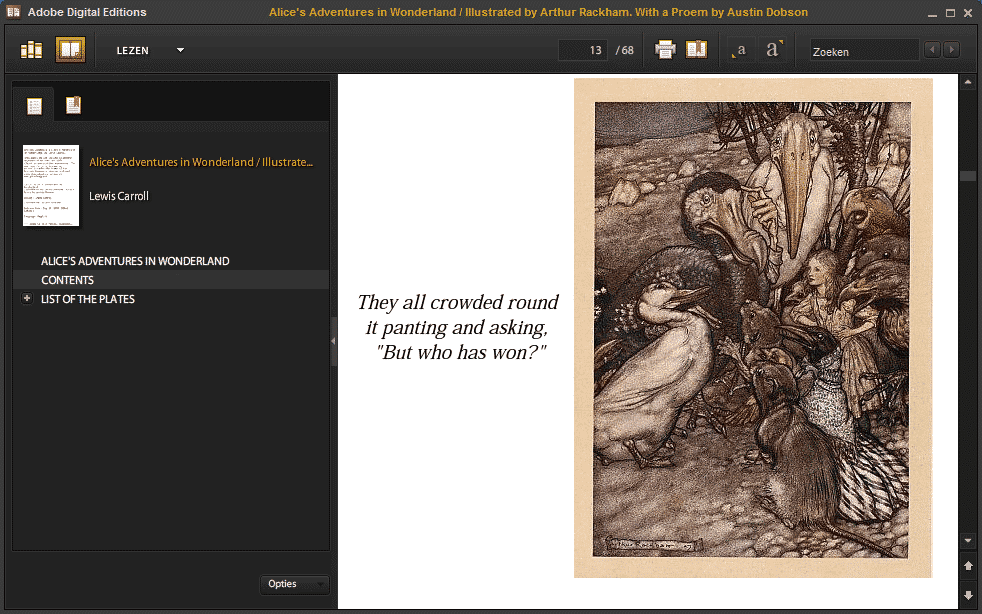
Task: Click the Adobe Digital Editions app icon
Action: [x=13, y=12]
